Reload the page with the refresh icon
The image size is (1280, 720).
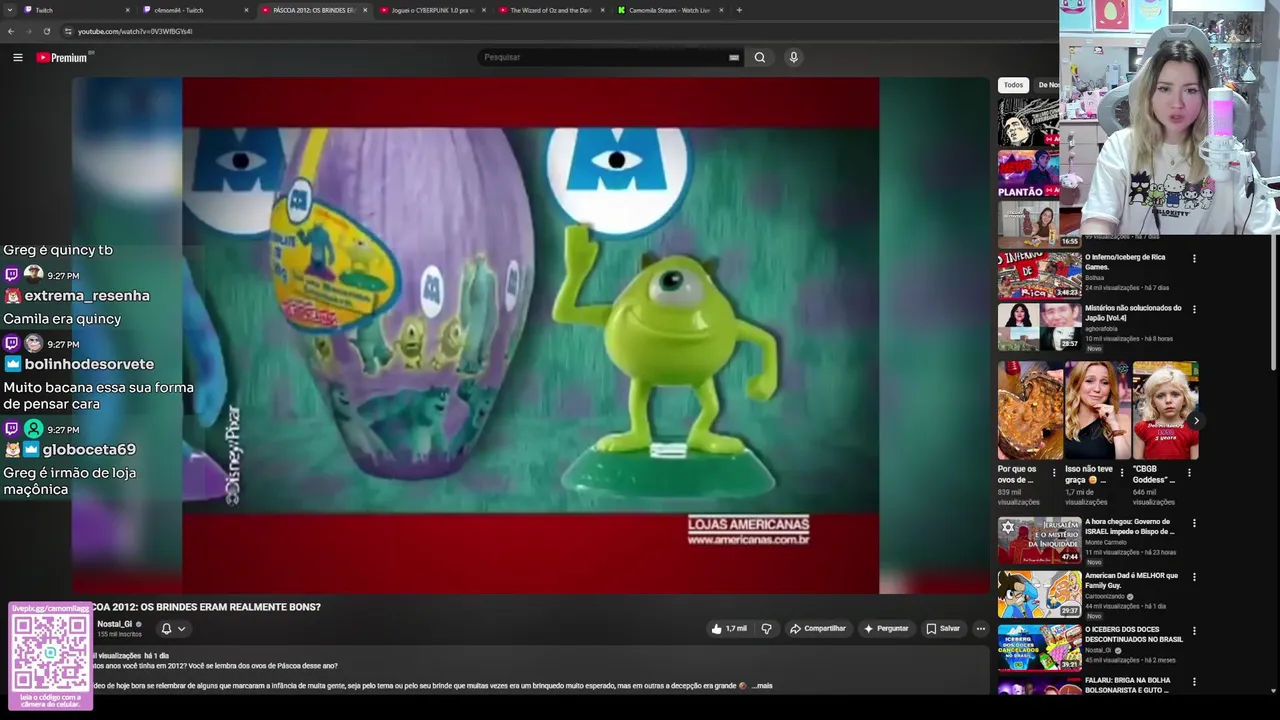pyautogui.click(x=46, y=31)
